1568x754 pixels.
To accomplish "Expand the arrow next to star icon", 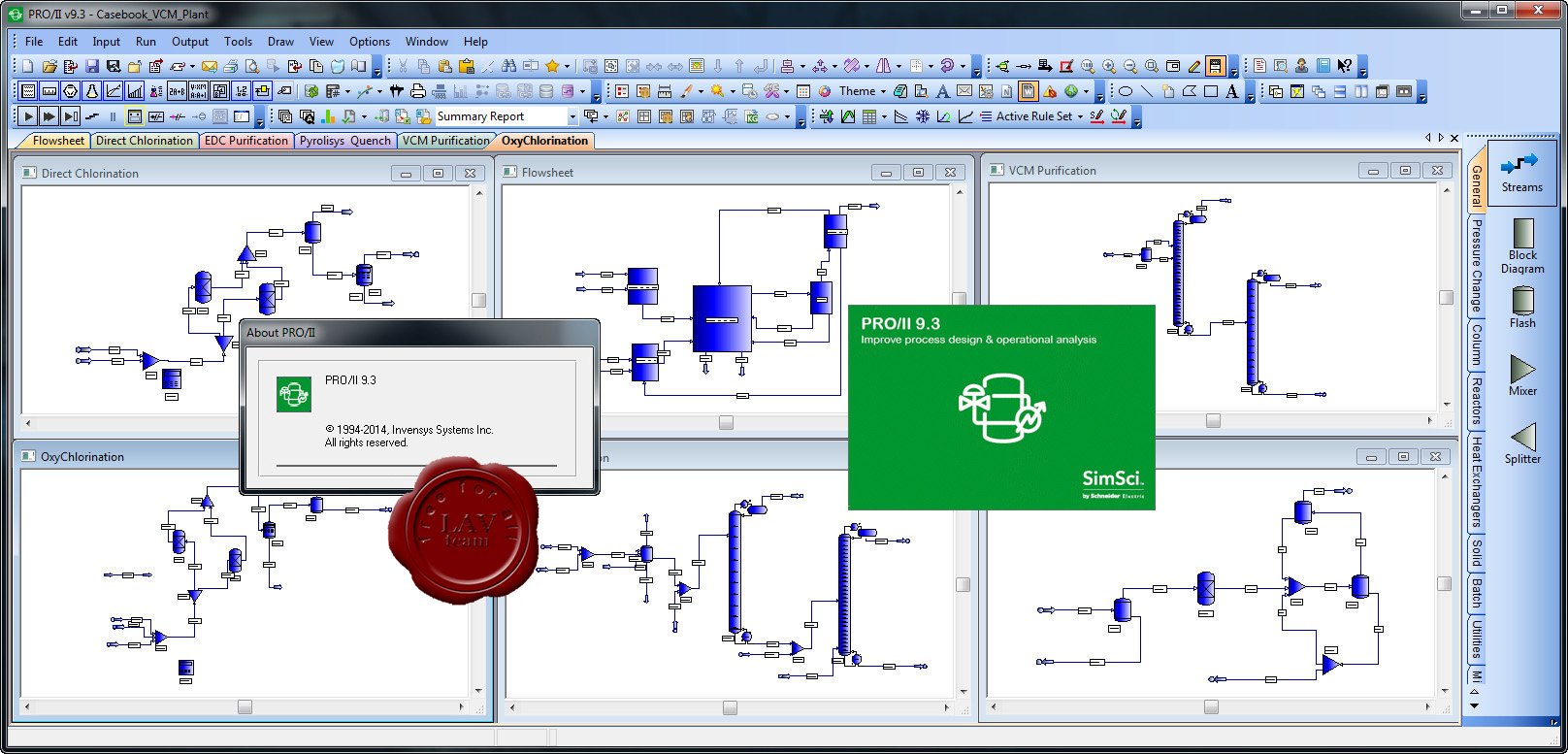I will (567, 66).
